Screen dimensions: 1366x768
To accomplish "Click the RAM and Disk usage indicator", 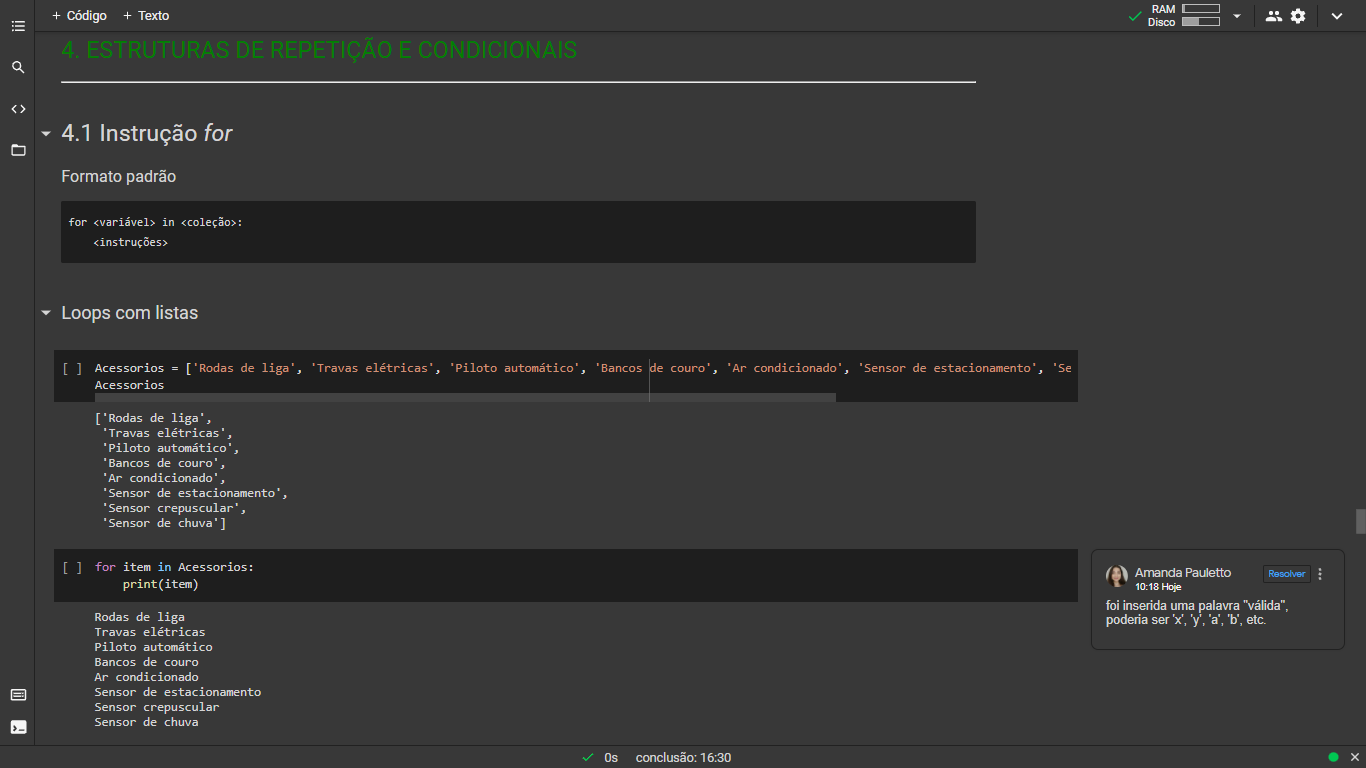I will click(x=1184, y=15).
